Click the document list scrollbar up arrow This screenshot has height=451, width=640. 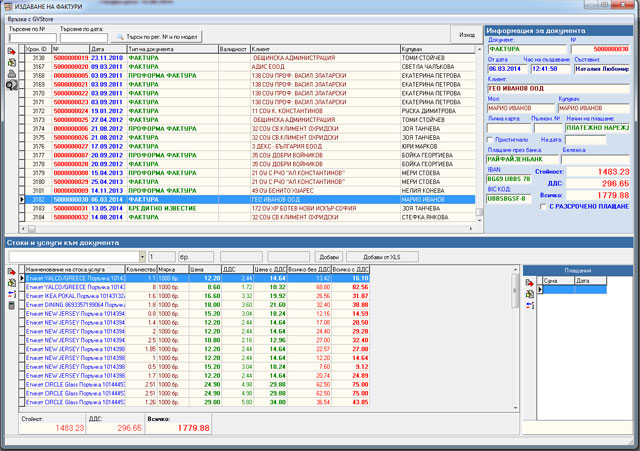click(x=480, y=49)
